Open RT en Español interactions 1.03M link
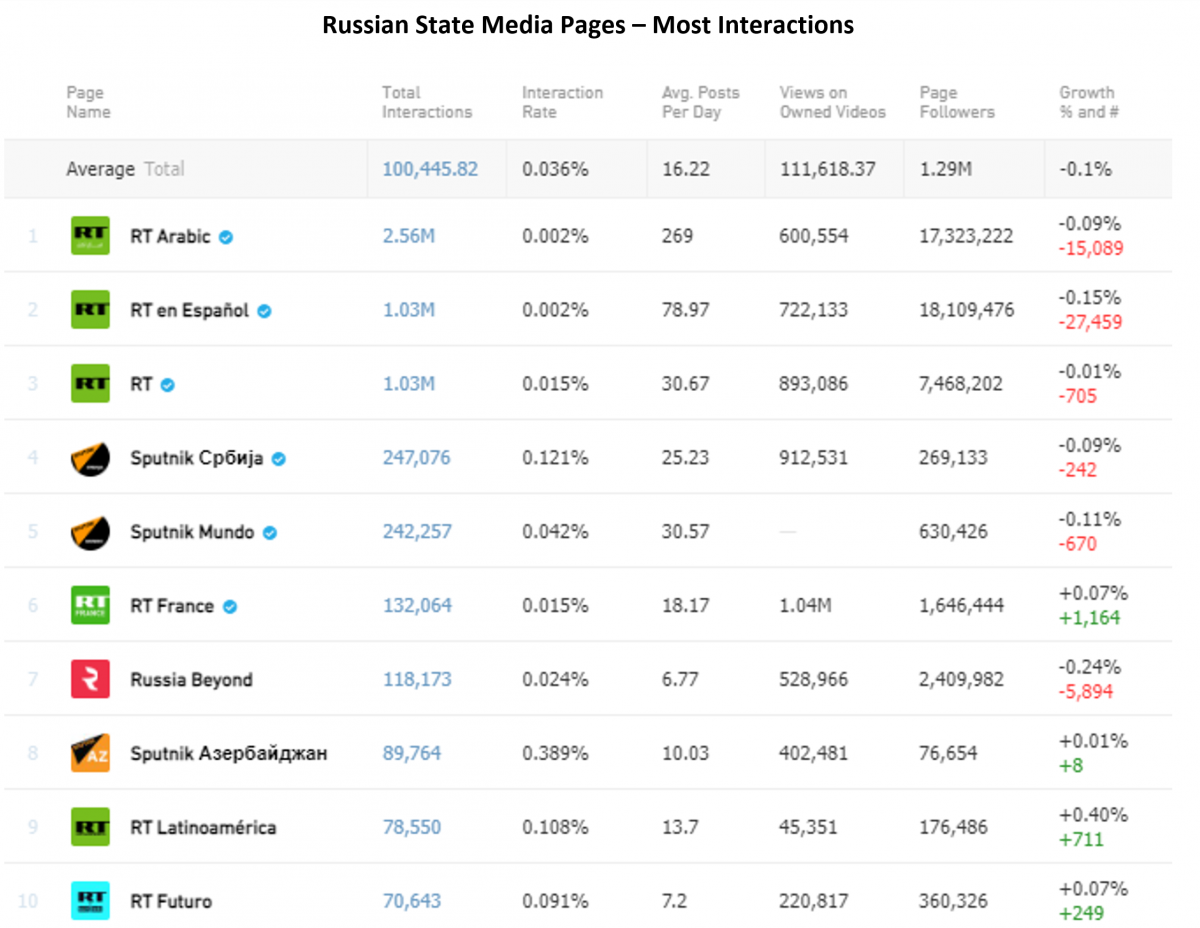 [408, 311]
